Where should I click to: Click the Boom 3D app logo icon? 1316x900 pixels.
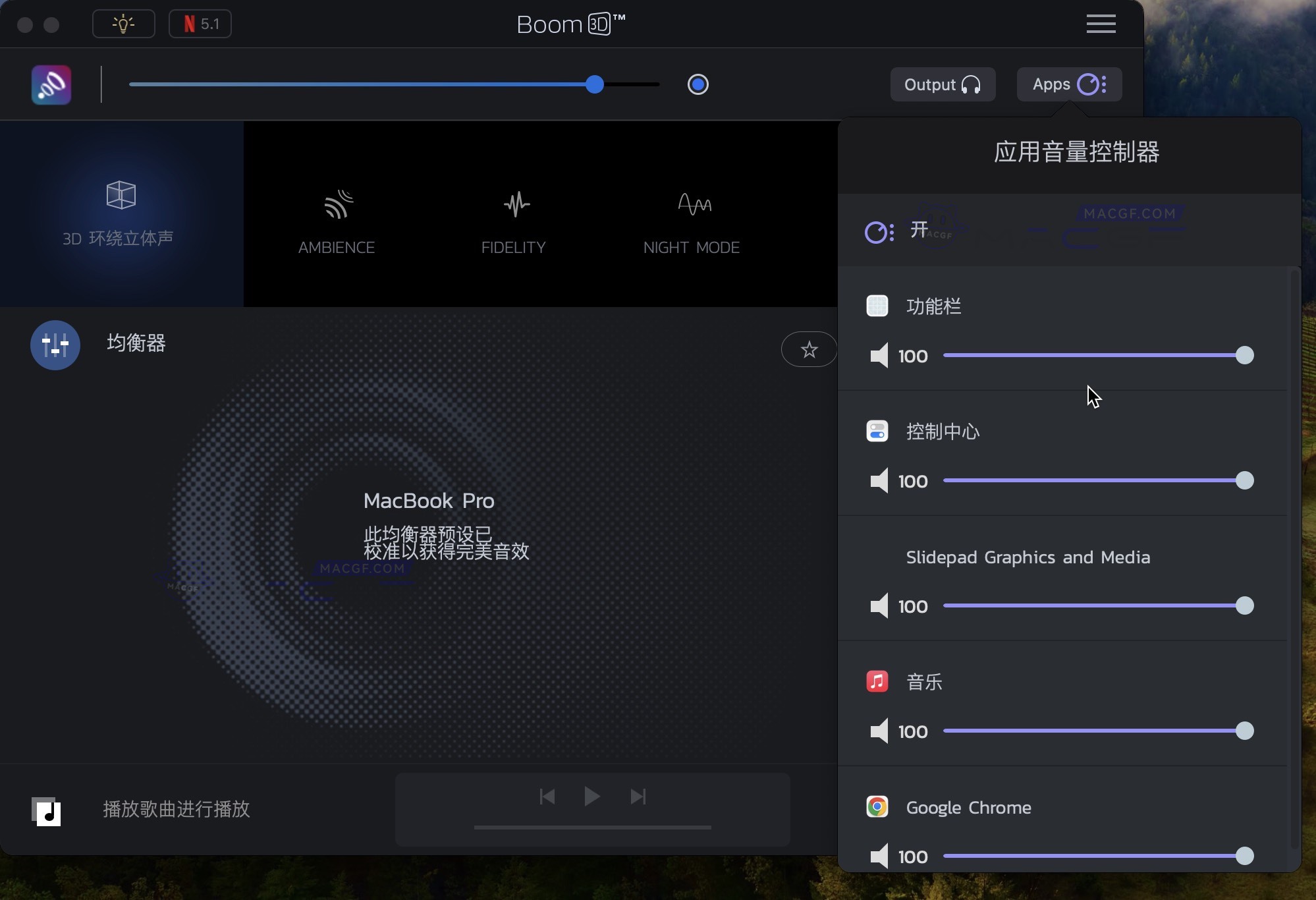coord(51,84)
